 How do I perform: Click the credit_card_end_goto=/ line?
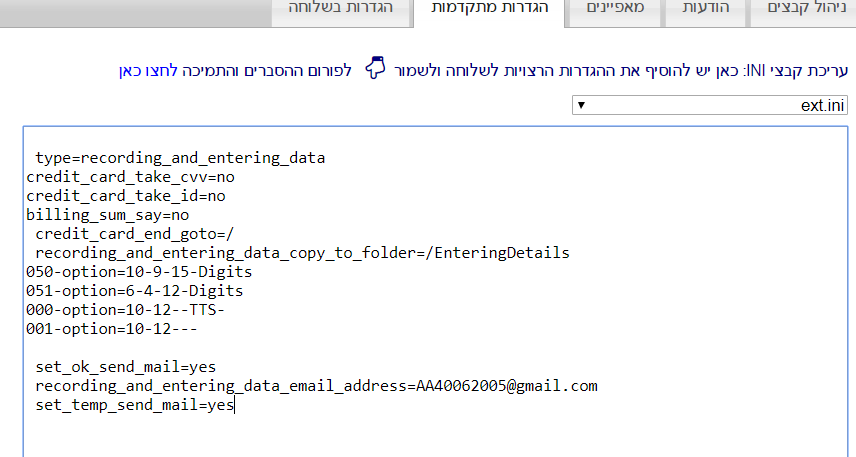click(135, 234)
